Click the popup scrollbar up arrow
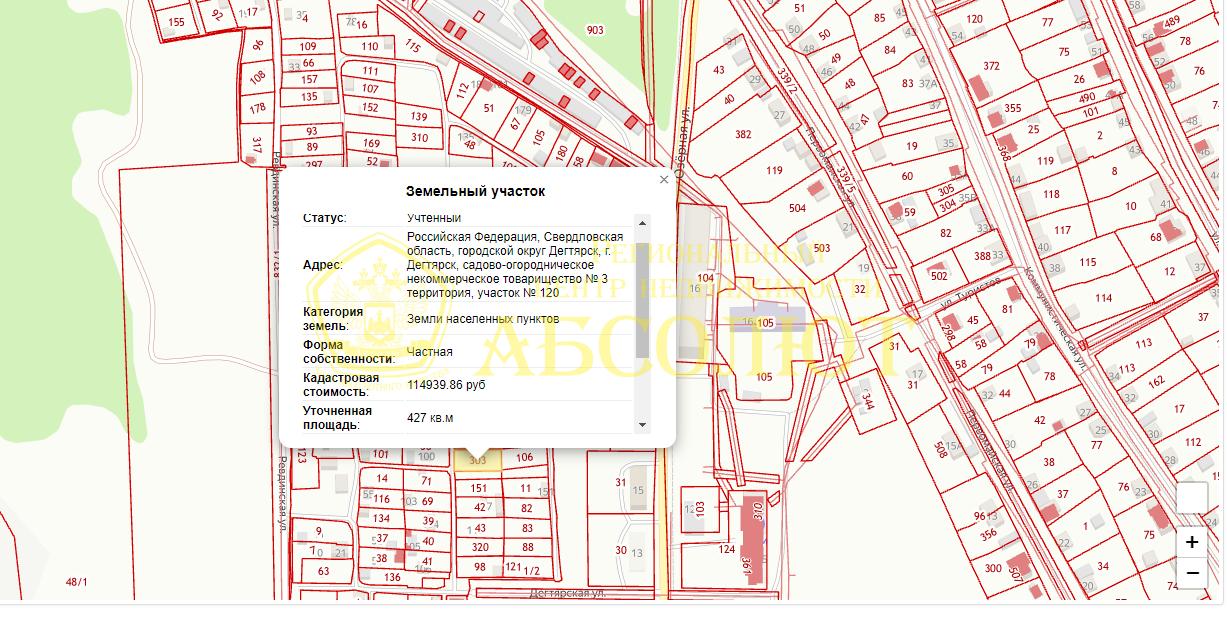Viewport: 1227px width, 624px height. [x=642, y=222]
